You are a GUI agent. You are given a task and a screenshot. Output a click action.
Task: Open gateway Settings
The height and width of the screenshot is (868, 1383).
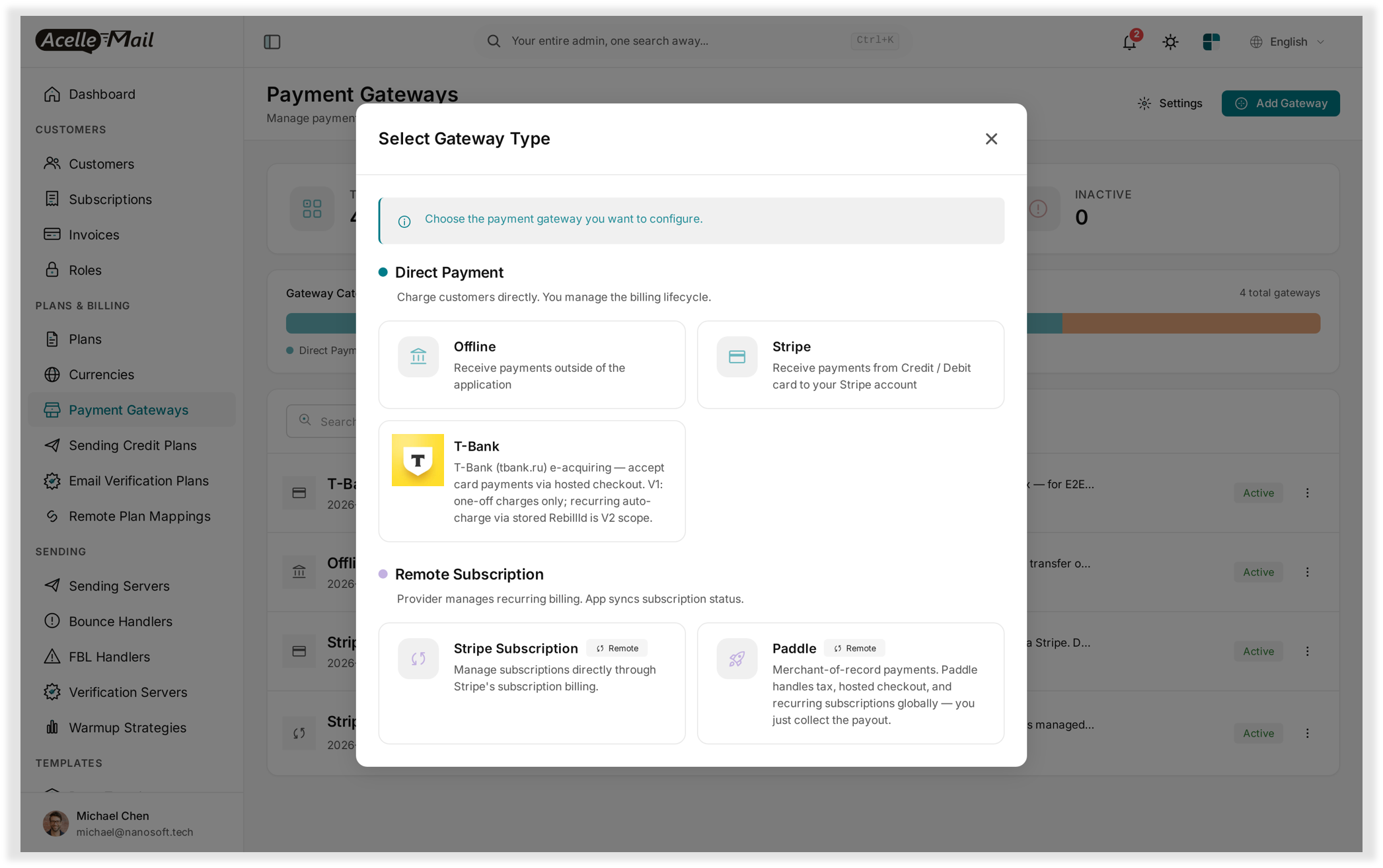(x=1169, y=103)
